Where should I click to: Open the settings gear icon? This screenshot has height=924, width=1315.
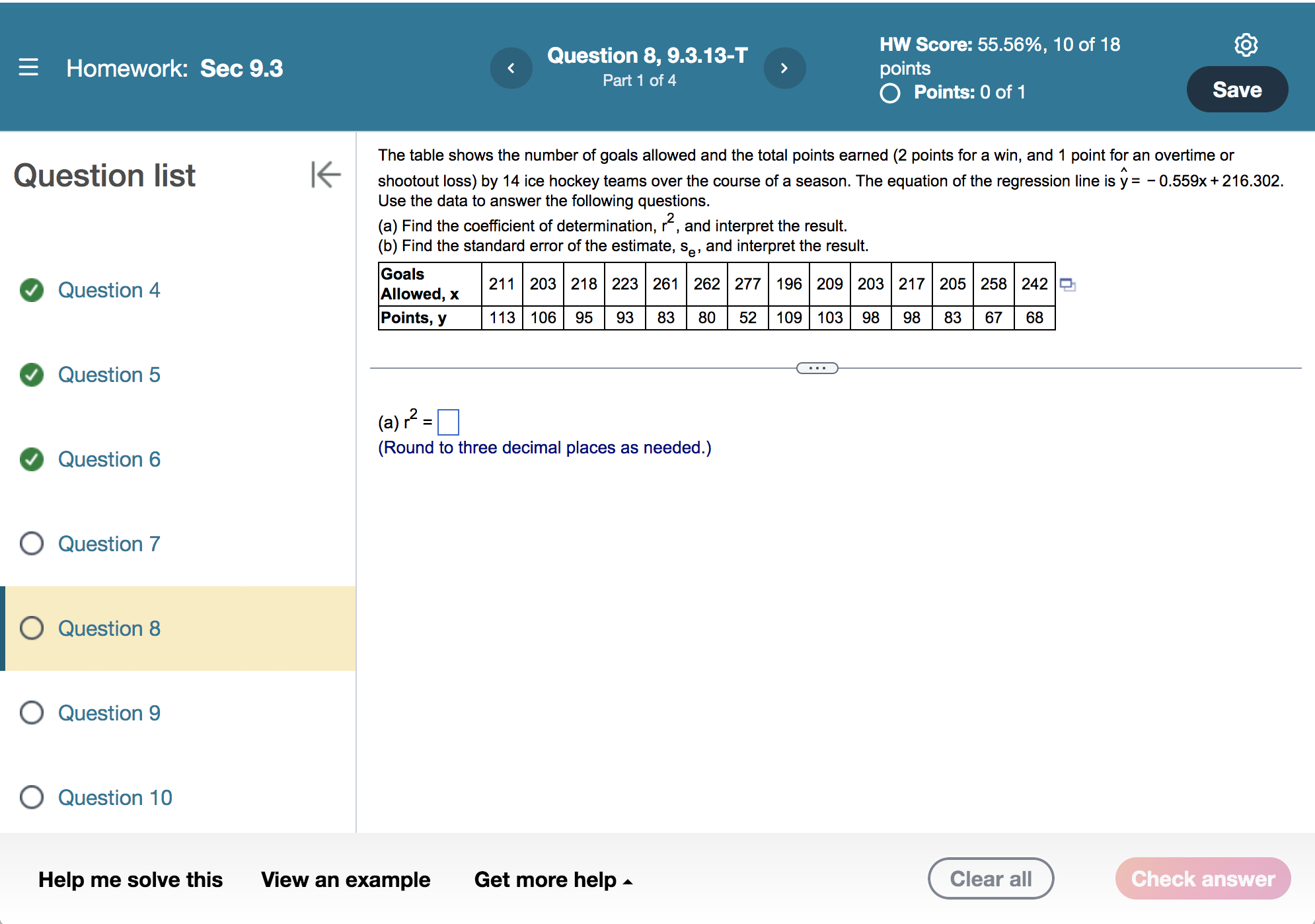pyautogui.click(x=1246, y=45)
